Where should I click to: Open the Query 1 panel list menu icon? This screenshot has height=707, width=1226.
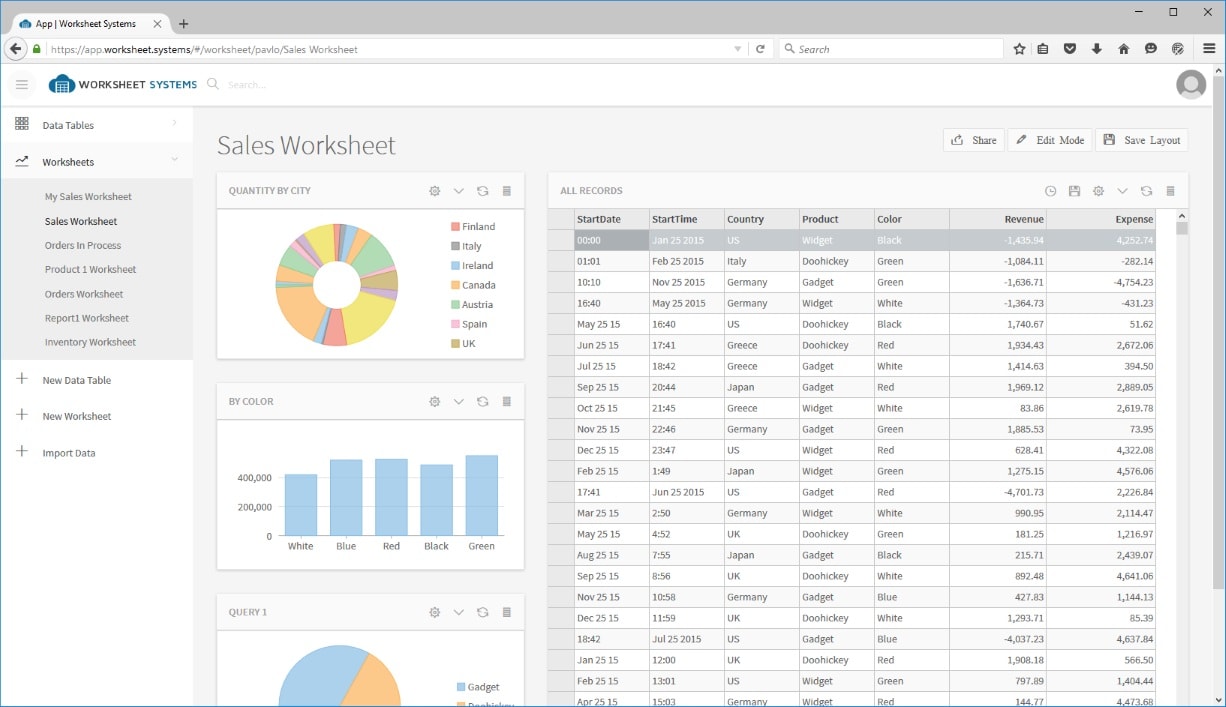(506, 613)
